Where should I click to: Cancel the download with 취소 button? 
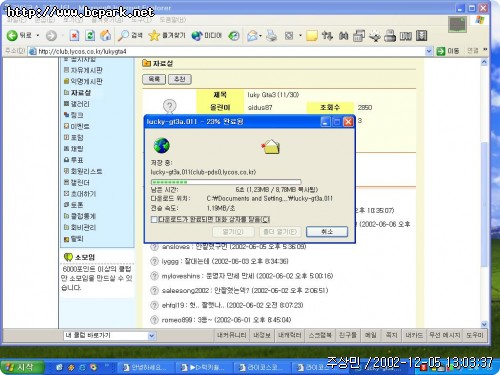coord(327,232)
